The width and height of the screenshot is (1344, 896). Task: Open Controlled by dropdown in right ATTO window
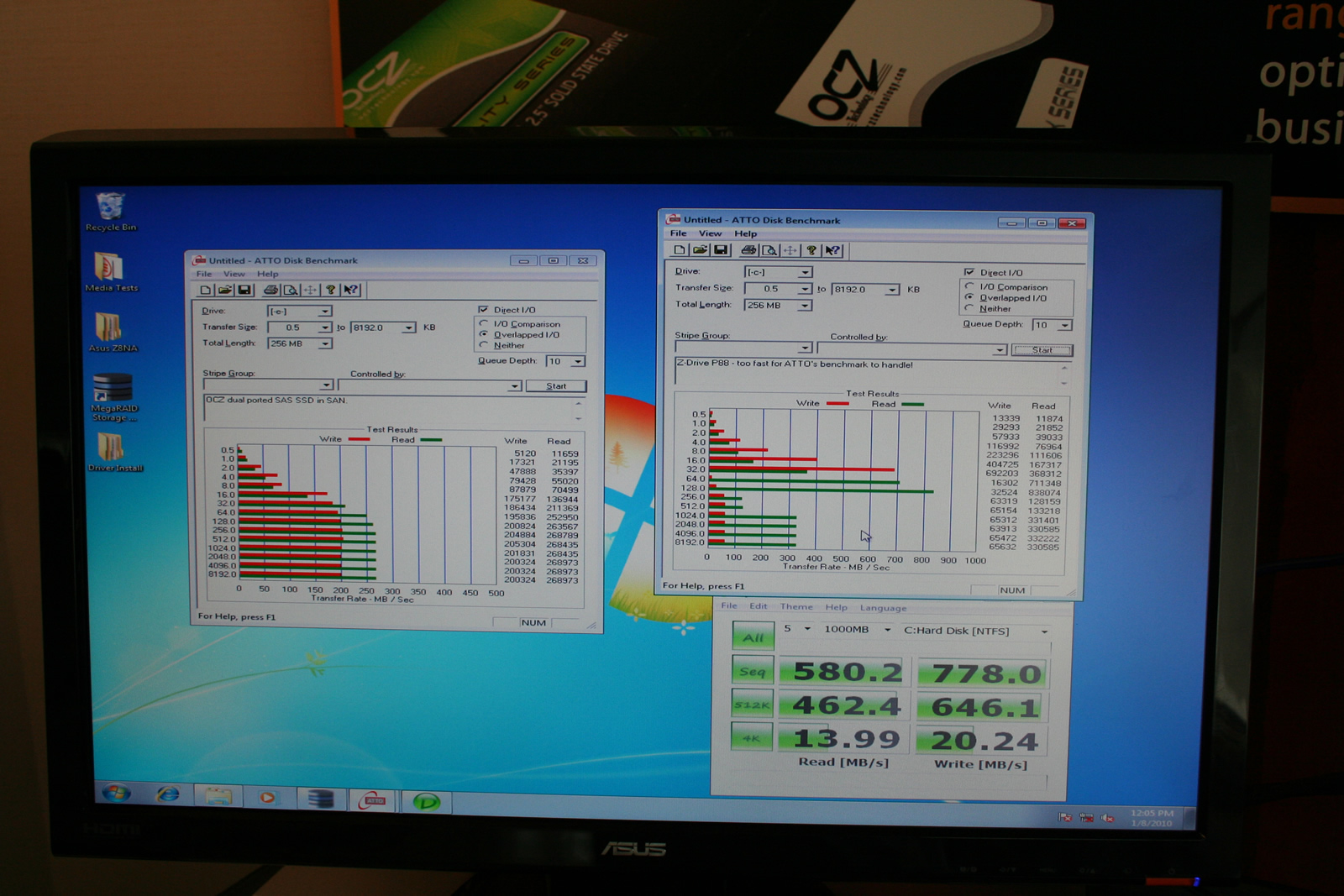[1000, 350]
